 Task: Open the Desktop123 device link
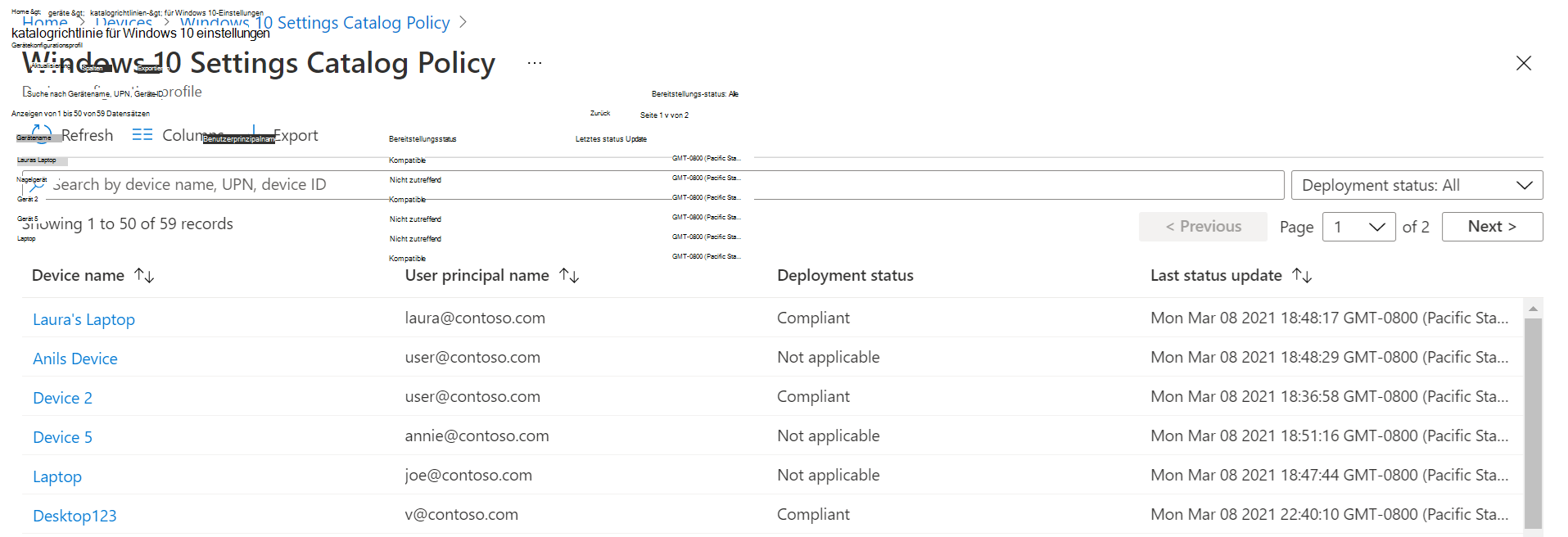75,516
